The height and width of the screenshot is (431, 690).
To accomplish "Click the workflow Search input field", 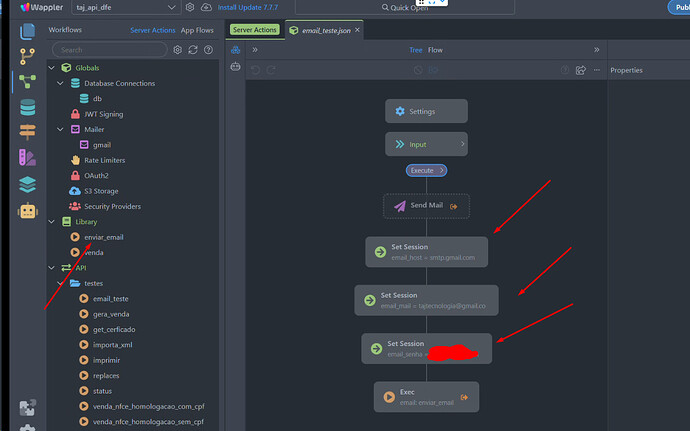I will pos(110,49).
